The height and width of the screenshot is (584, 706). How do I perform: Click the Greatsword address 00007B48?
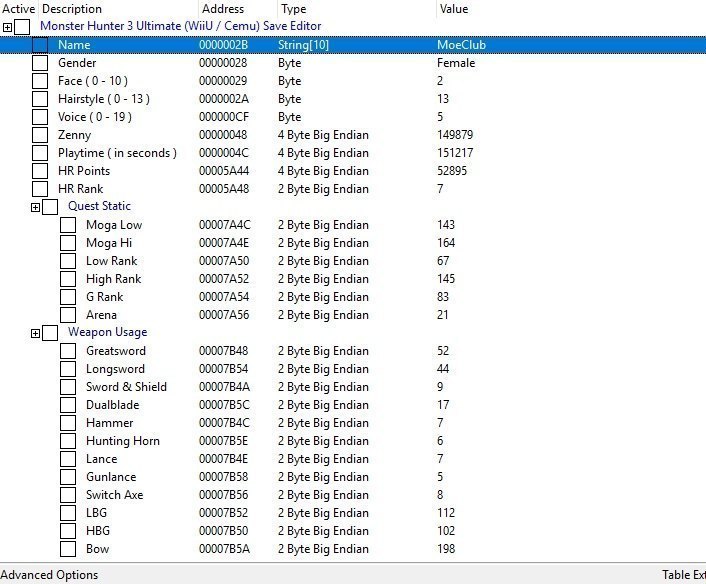(x=223, y=351)
